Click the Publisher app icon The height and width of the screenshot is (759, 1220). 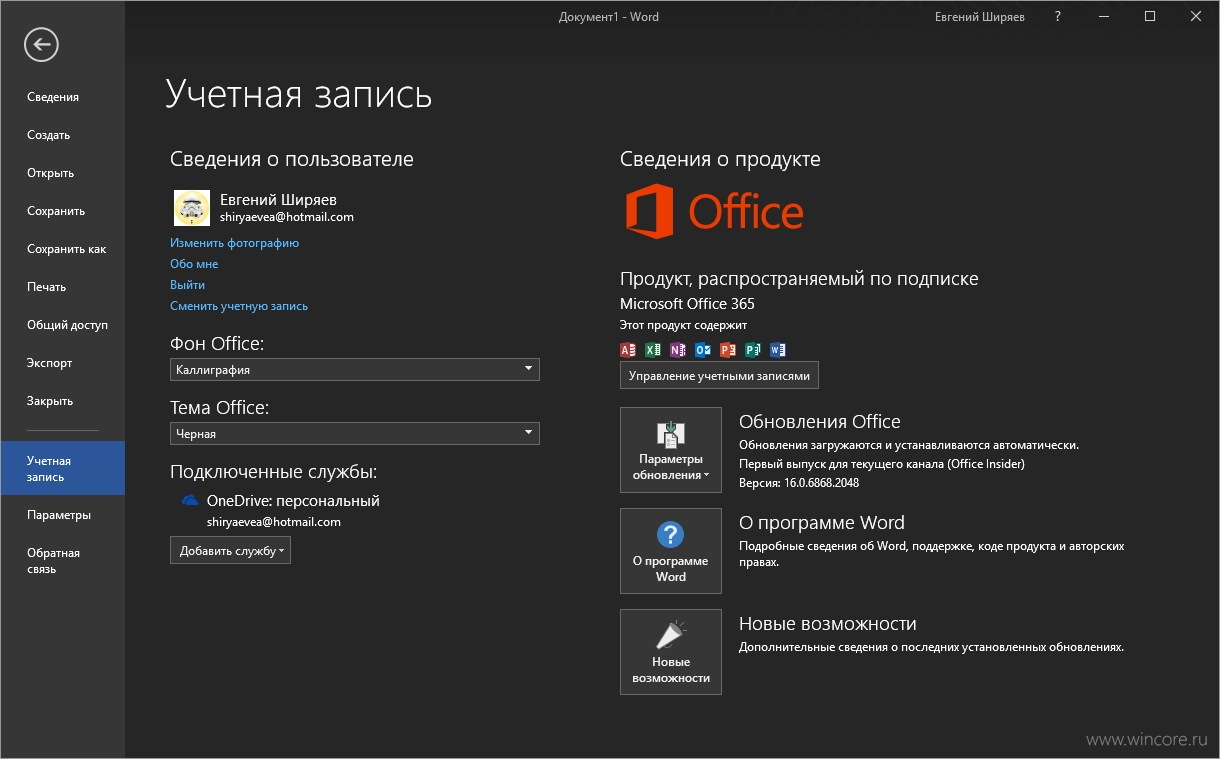(x=753, y=350)
